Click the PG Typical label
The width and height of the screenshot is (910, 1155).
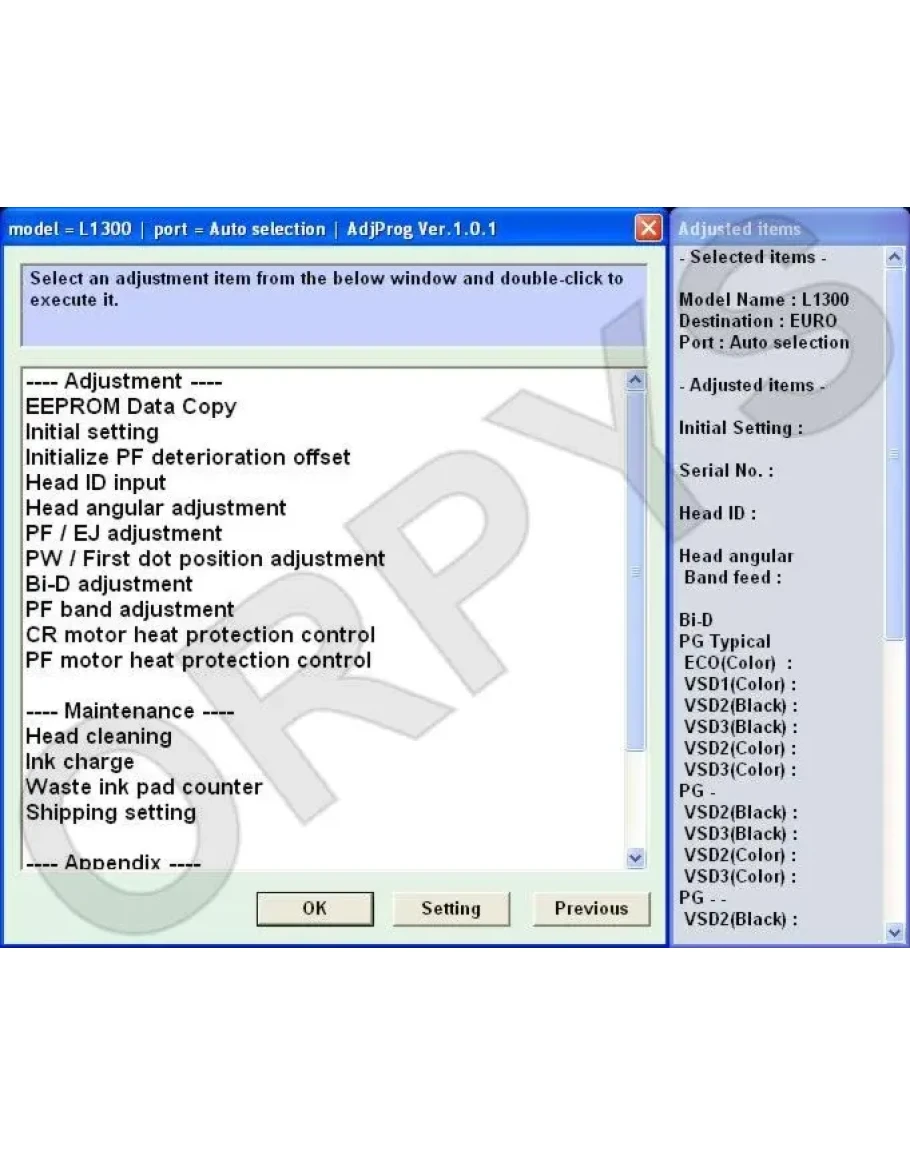724,642
